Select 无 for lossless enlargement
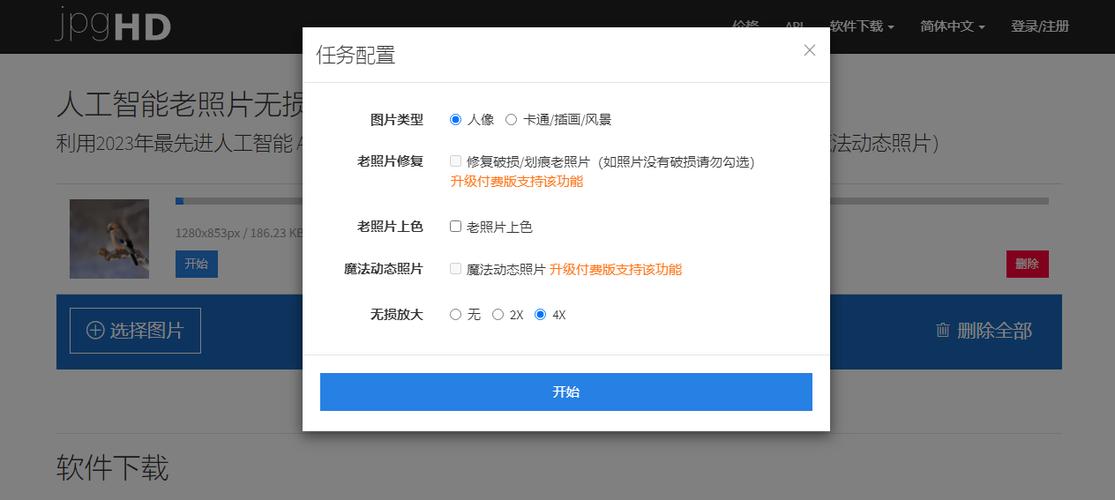This screenshot has height=500, width=1115. coord(456,314)
